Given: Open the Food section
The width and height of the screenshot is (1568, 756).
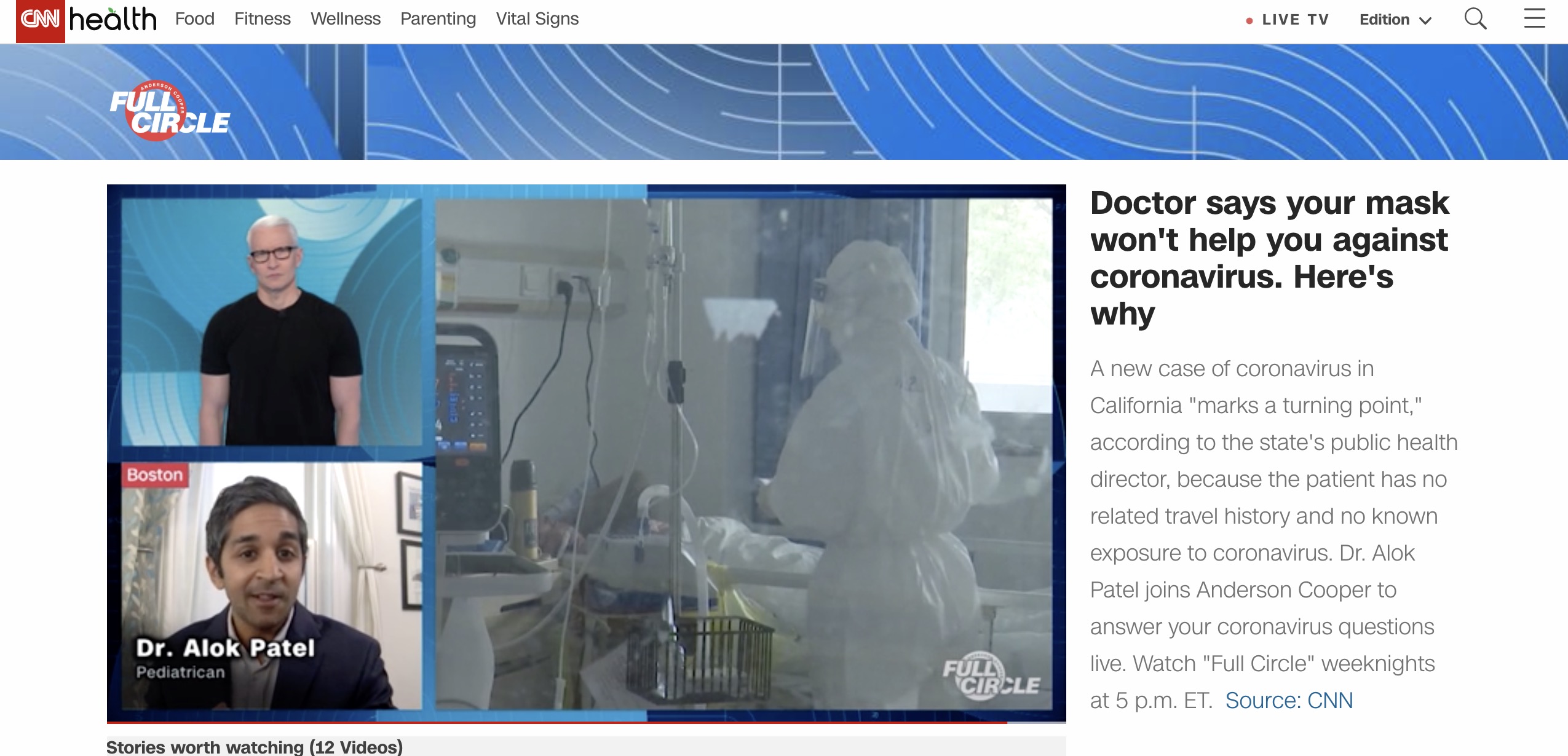Looking at the screenshot, I should click(194, 19).
